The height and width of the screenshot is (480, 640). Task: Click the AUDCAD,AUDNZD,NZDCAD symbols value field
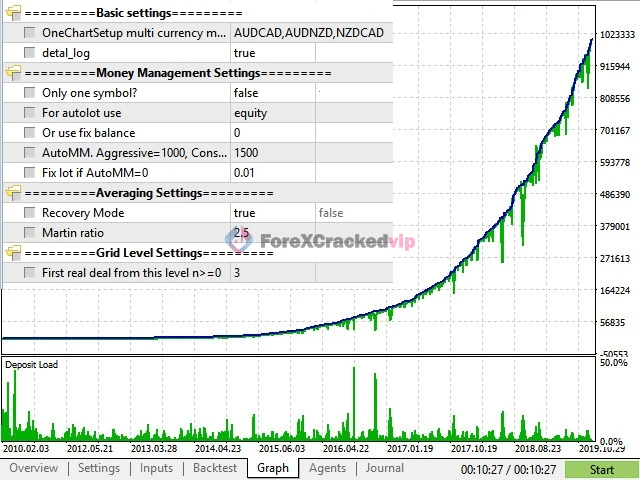(308, 33)
